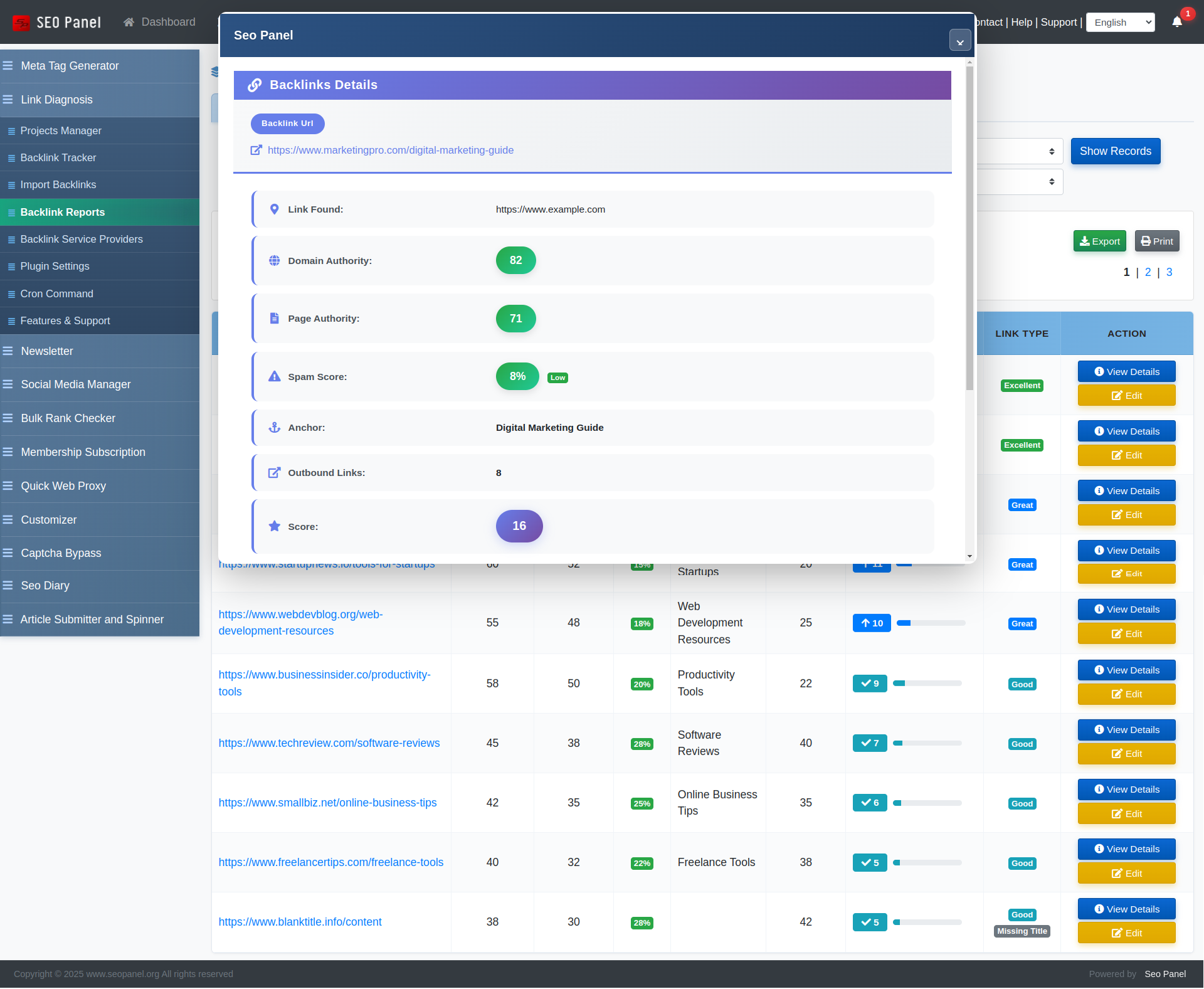
Task: Collapse the Seo Panel modal with the chevron
Action: coord(960,40)
